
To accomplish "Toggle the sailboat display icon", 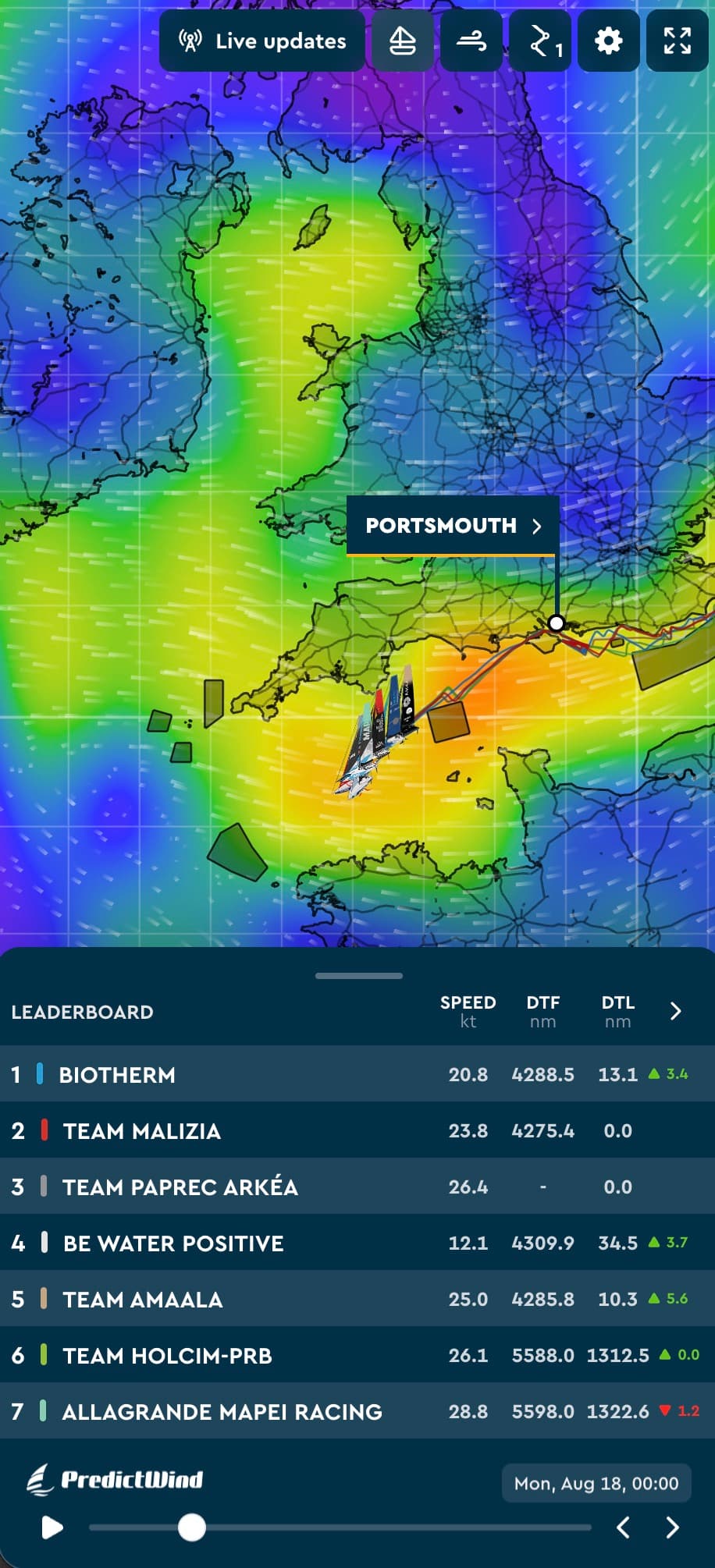I will coord(402,41).
